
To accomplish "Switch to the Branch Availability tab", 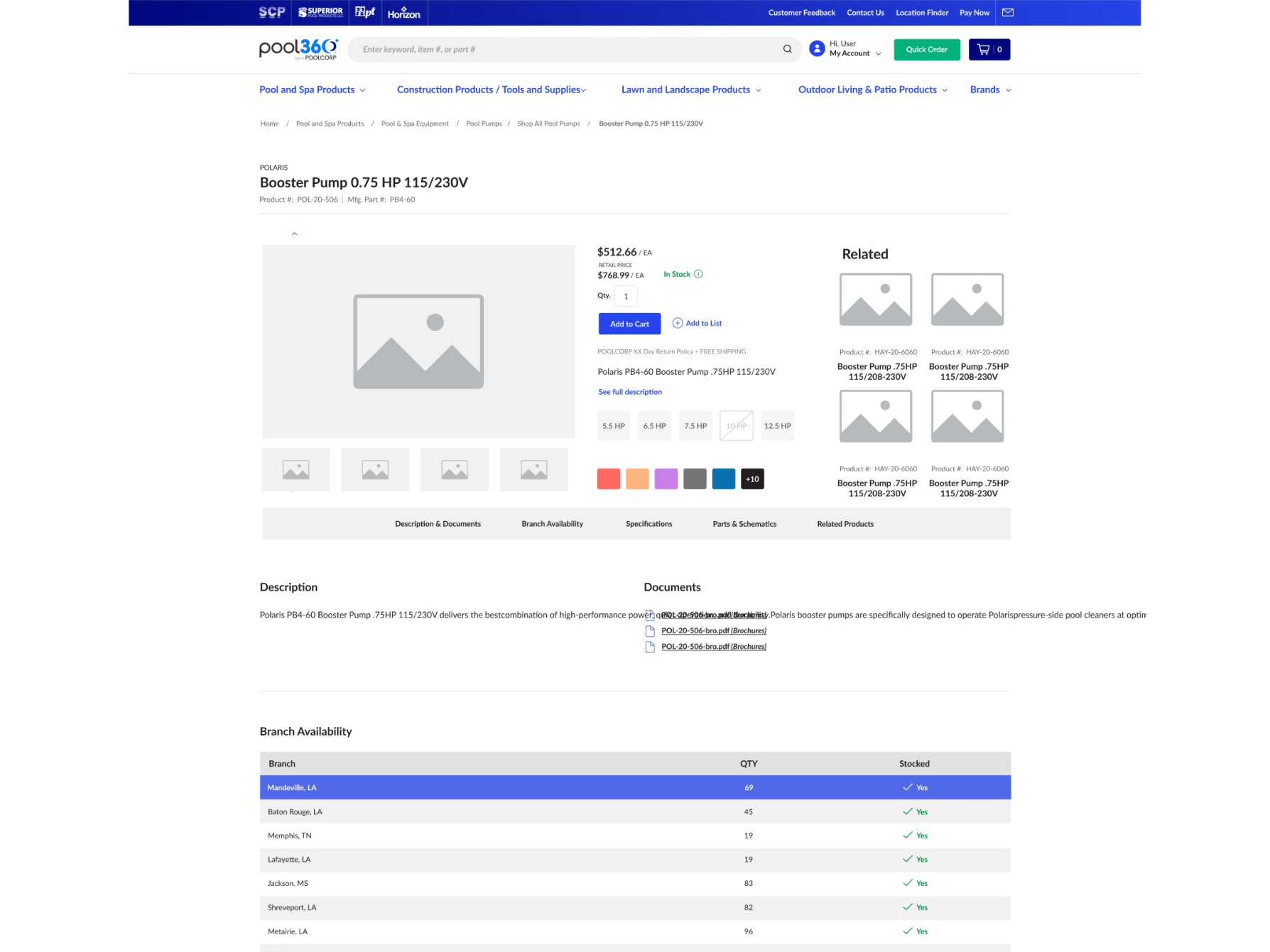I will [x=553, y=524].
